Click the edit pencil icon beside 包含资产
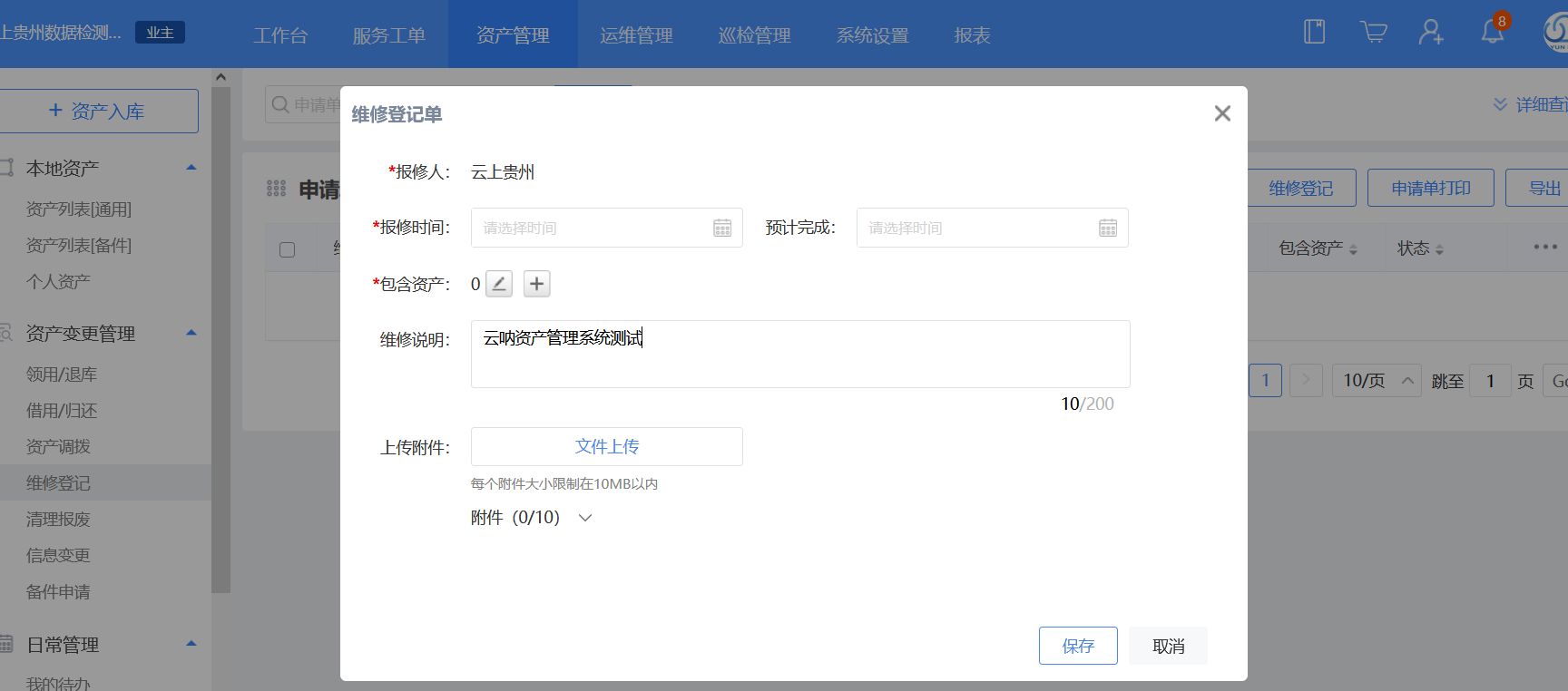 [499, 284]
